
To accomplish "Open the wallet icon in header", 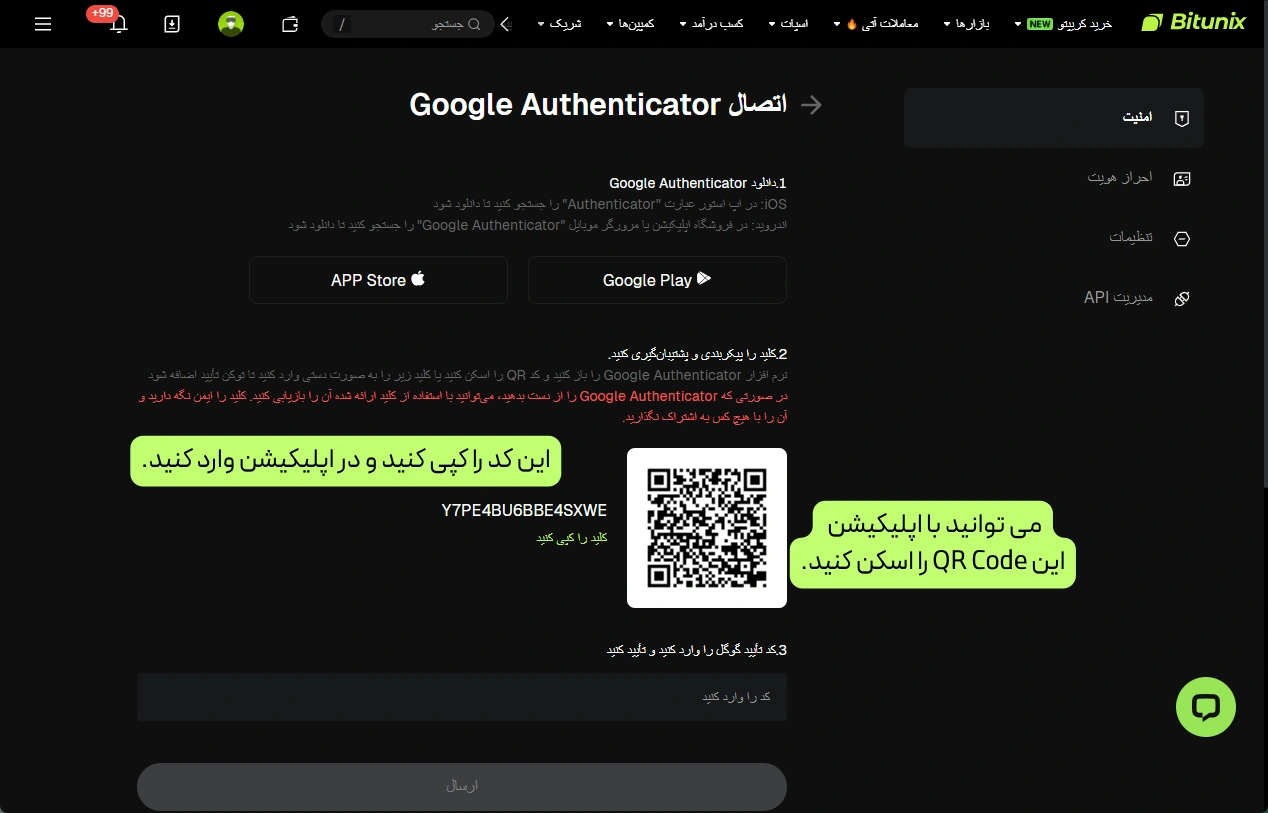I will click(290, 24).
